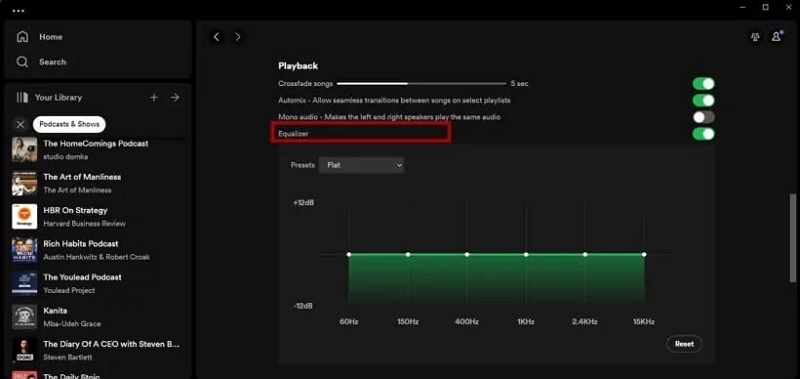The height and width of the screenshot is (379, 800).
Task: Enable the Mono audio switch
Action: 704,117
